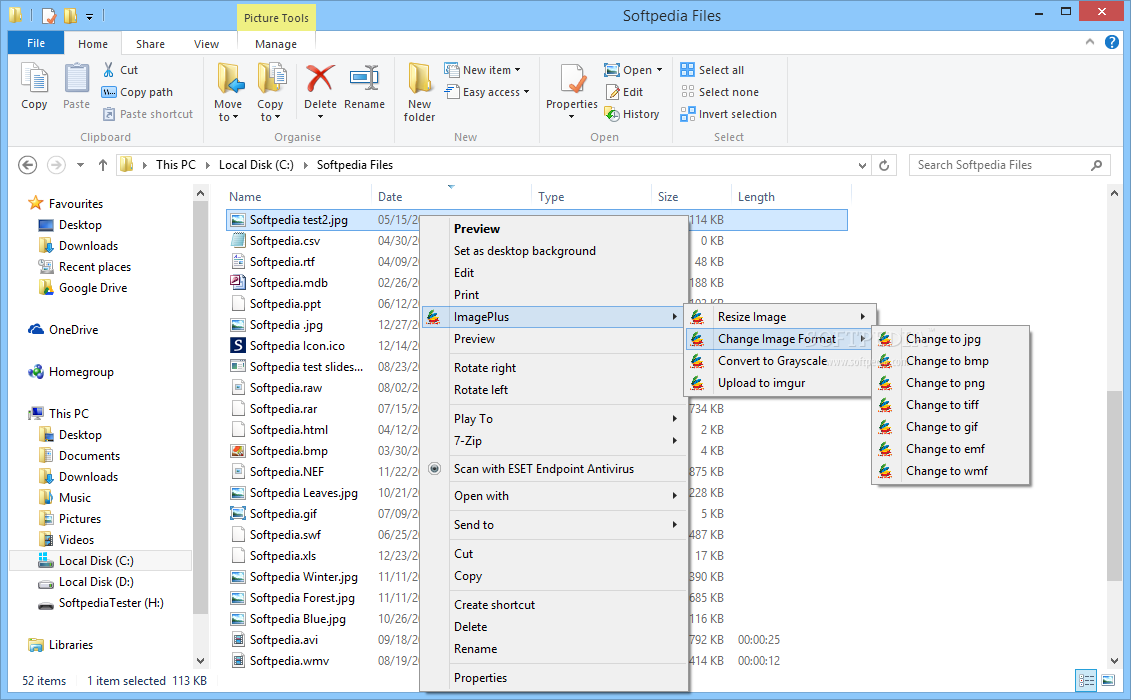Click the search magnifier icon
Viewport: 1131px width, 700px height.
pyautogui.click(x=1096, y=165)
